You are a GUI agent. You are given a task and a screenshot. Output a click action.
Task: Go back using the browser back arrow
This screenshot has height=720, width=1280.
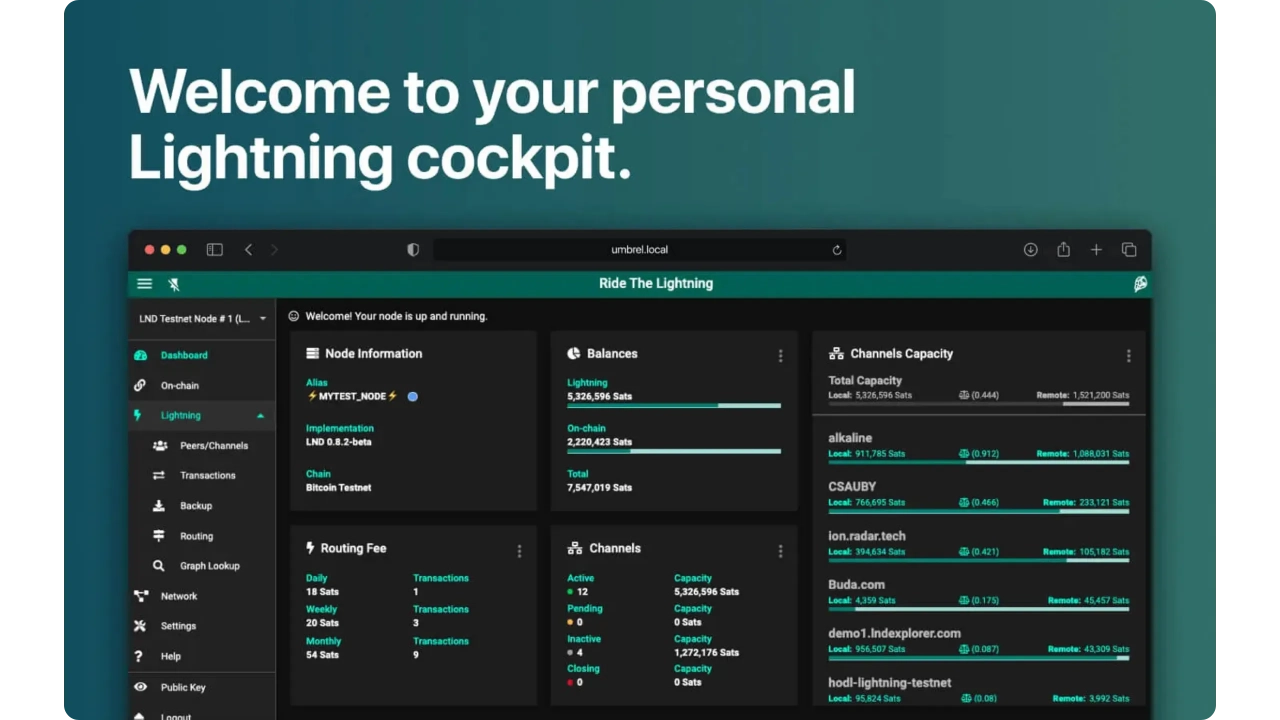click(x=248, y=250)
